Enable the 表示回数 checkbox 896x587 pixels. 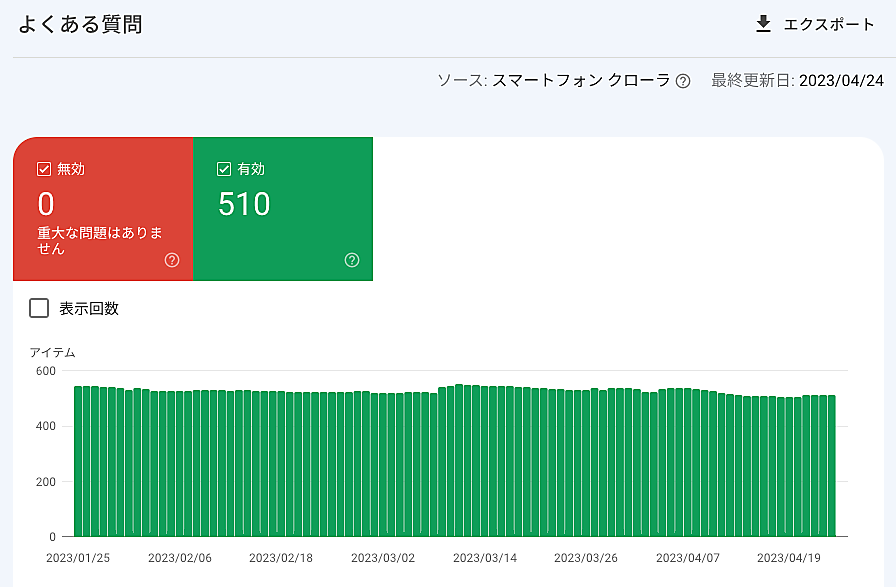coord(39,308)
